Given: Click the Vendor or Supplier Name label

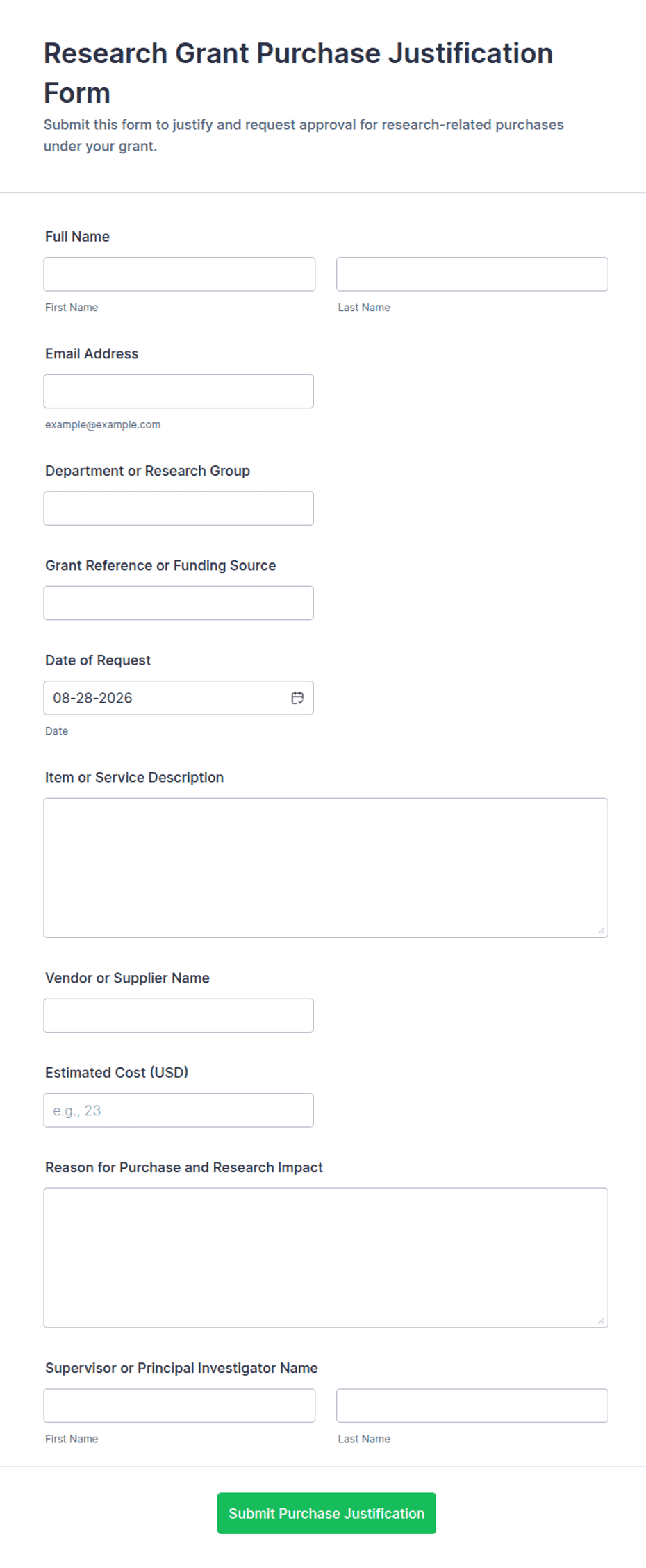Looking at the screenshot, I should [x=127, y=978].
